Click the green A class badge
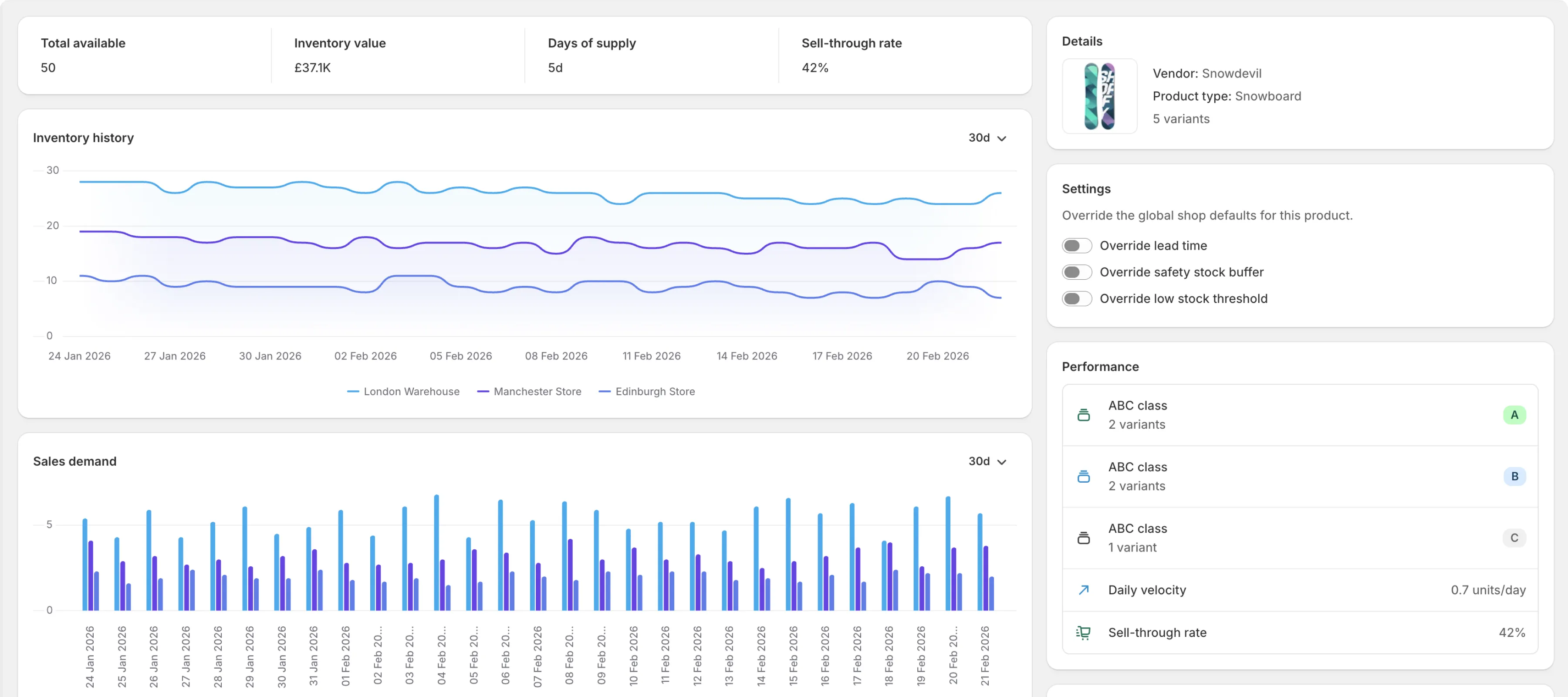1568x697 pixels. (x=1515, y=415)
